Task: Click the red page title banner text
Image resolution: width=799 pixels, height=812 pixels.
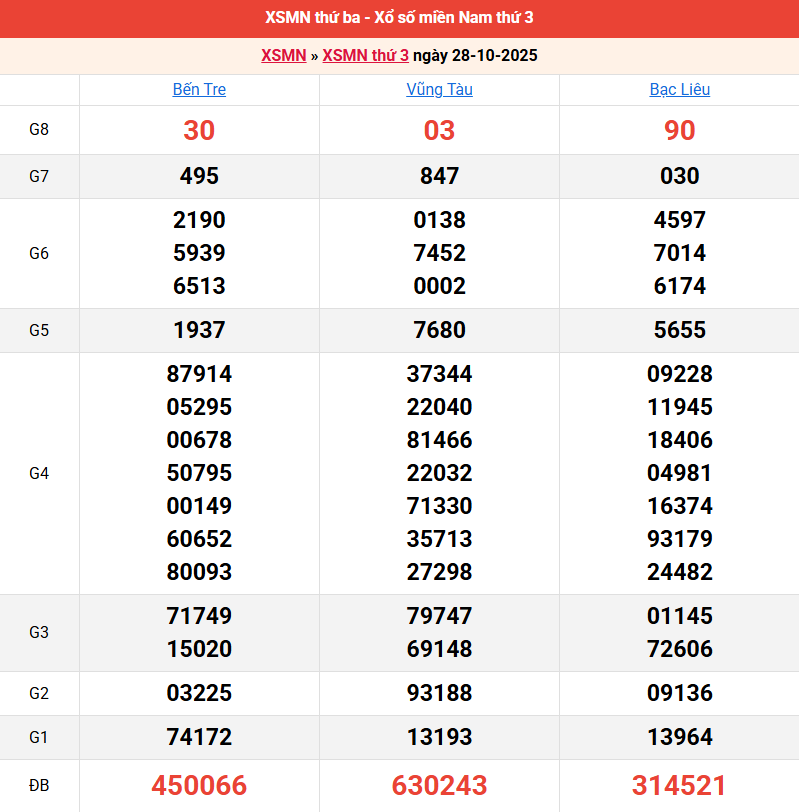Action: click(x=399, y=18)
